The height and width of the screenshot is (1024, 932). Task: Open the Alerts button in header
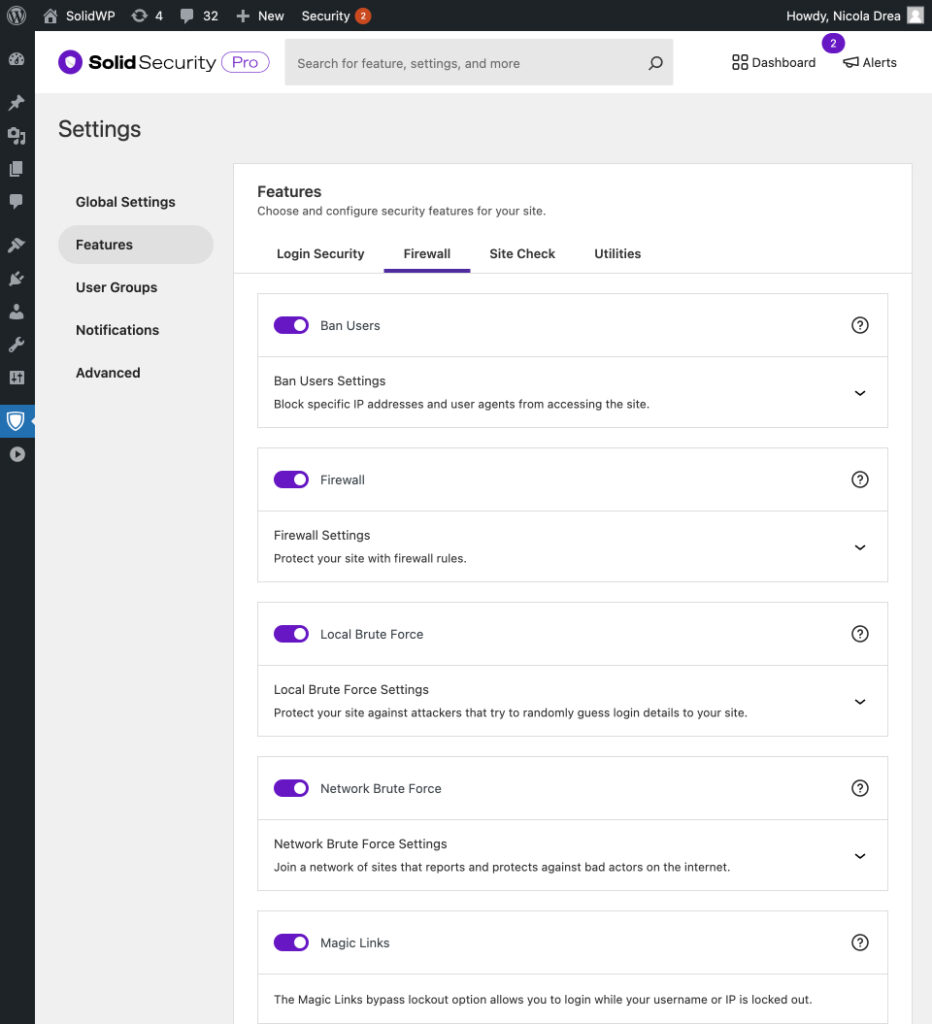[x=869, y=62]
